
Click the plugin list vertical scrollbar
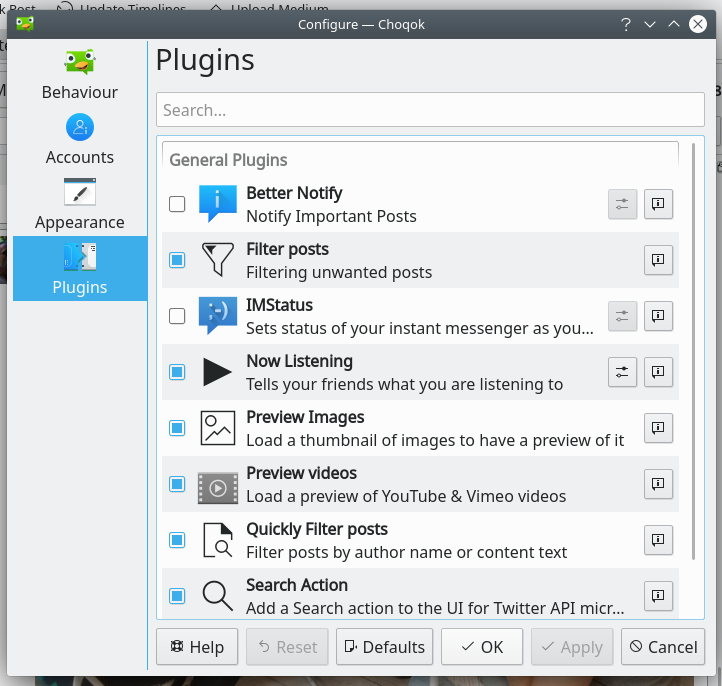[x=693, y=350]
